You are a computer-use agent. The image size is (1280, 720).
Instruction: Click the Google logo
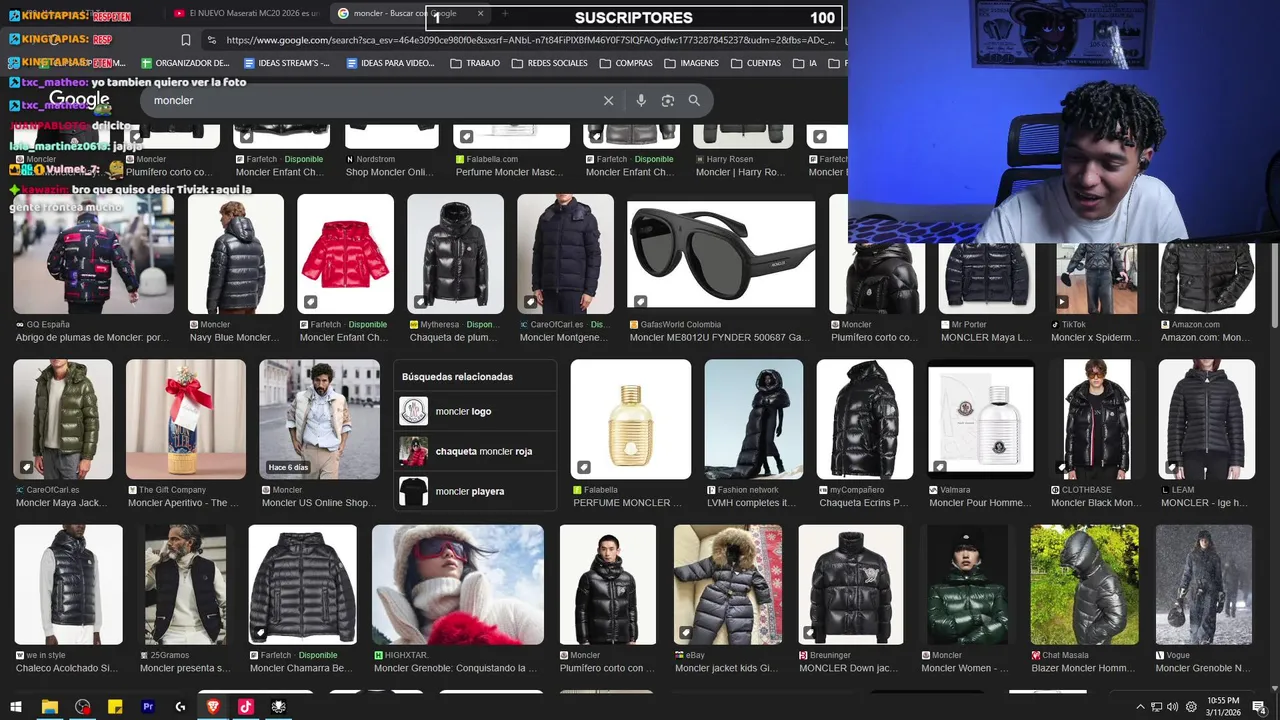tap(79, 100)
